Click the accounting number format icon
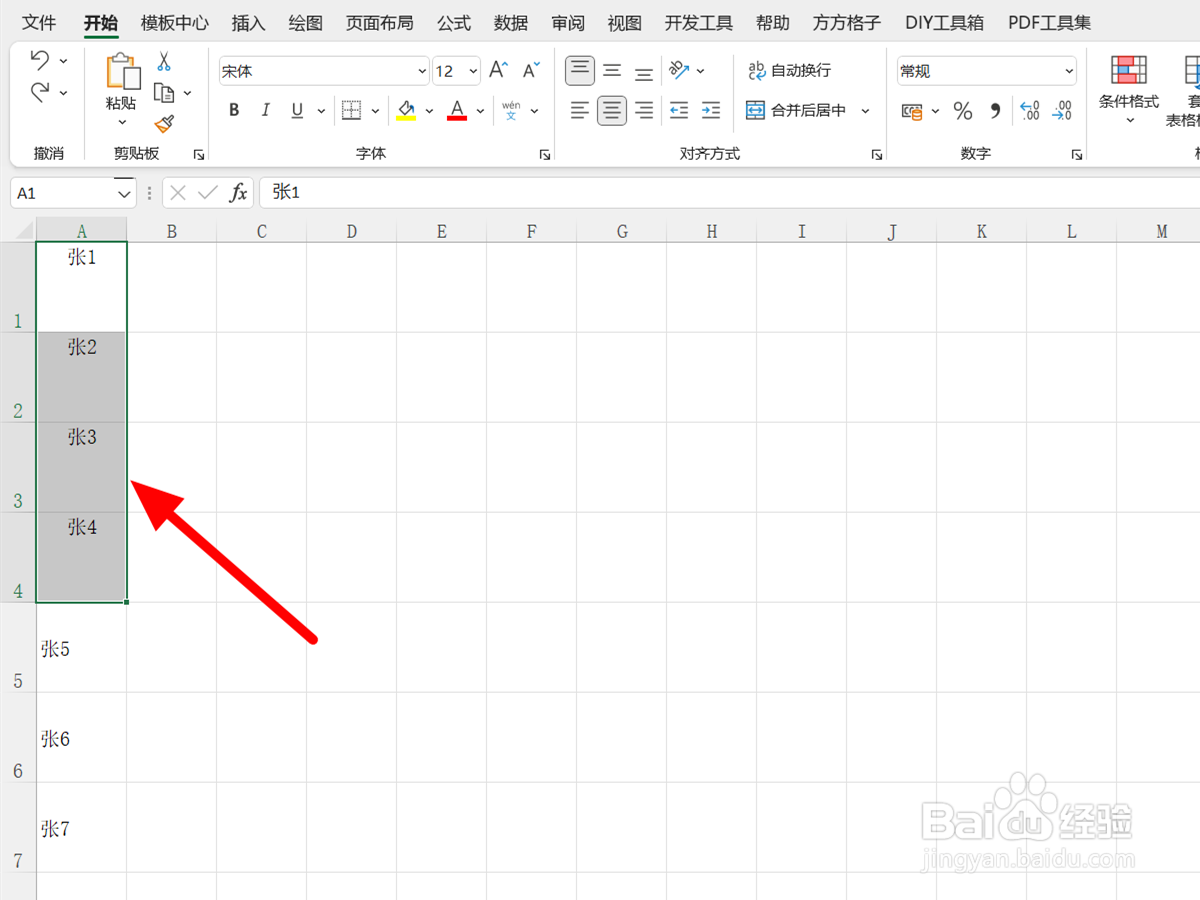Screen dimensions: 1200x900 pos(912,111)
